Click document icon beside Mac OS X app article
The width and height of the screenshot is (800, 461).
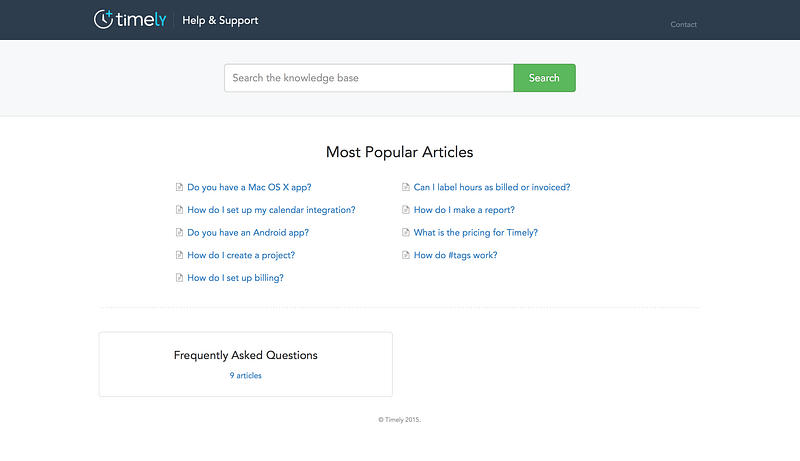coord(179,187)
